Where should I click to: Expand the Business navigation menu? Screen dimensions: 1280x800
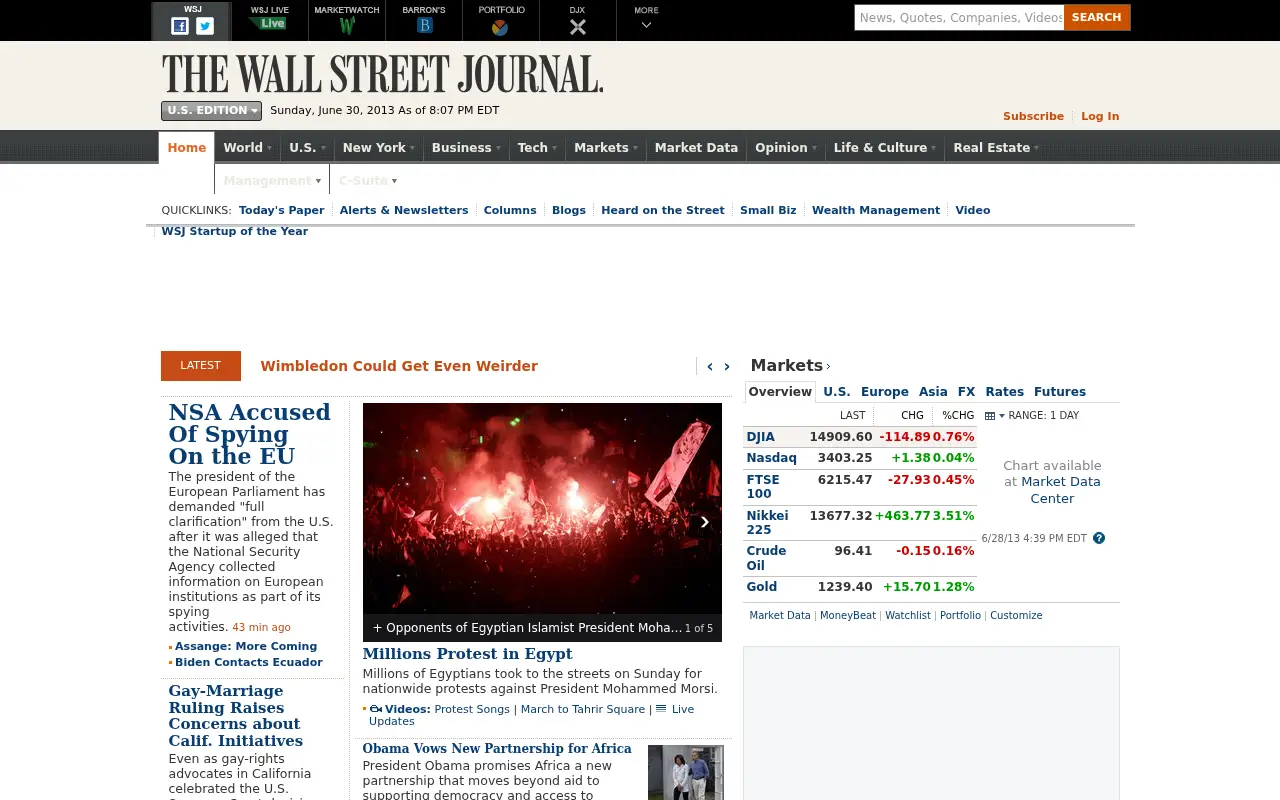pyautogui.click(x=466, y=148)
